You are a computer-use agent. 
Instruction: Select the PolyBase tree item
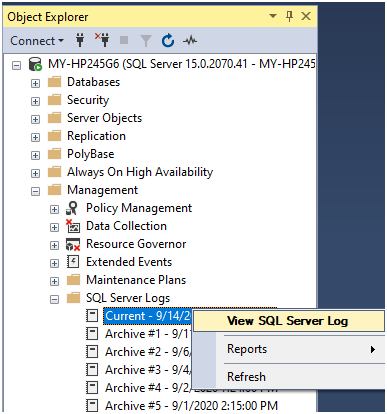pyautogui.click(x=91, y=154)
